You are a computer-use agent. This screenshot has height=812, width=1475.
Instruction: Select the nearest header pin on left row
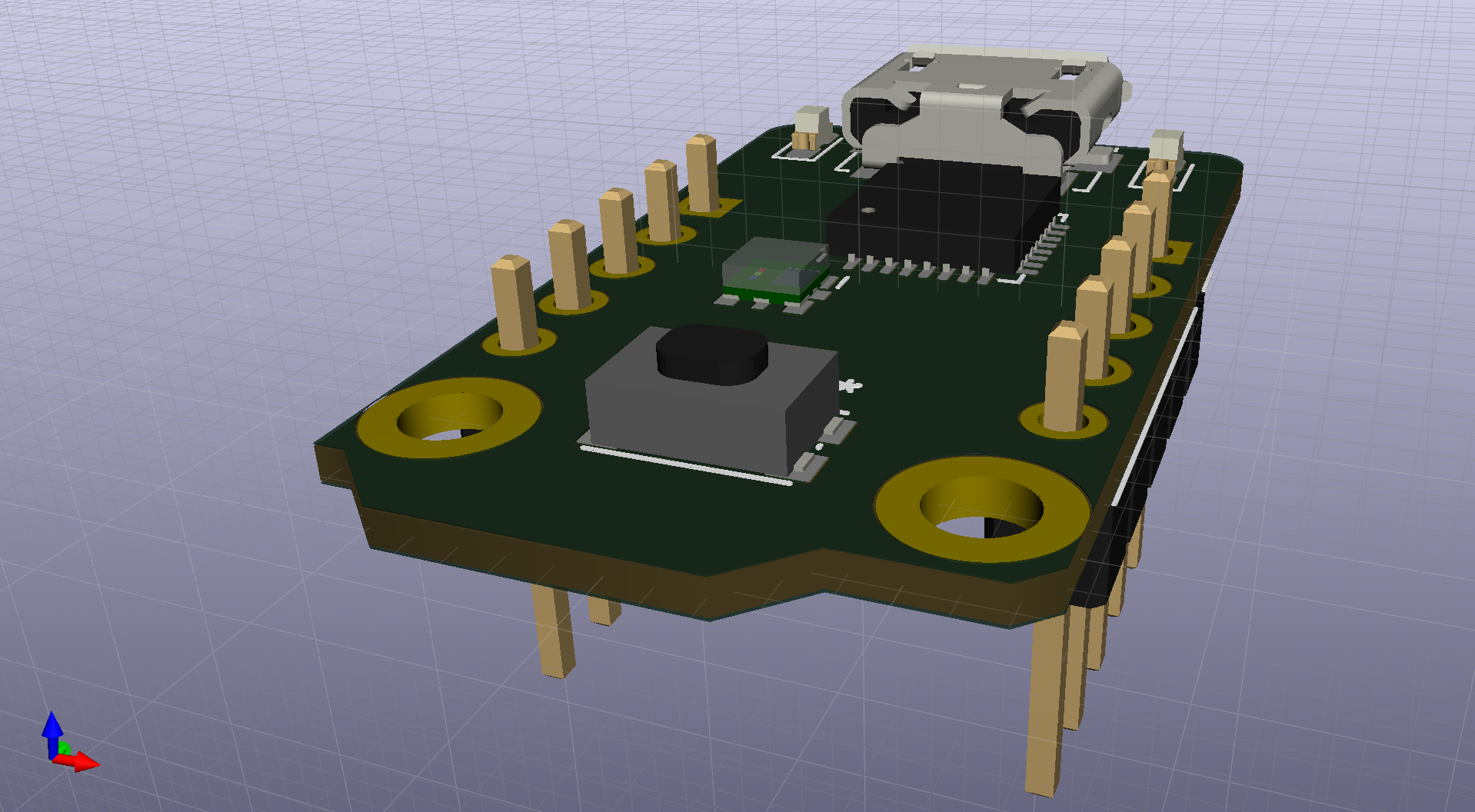click(514, 303)
